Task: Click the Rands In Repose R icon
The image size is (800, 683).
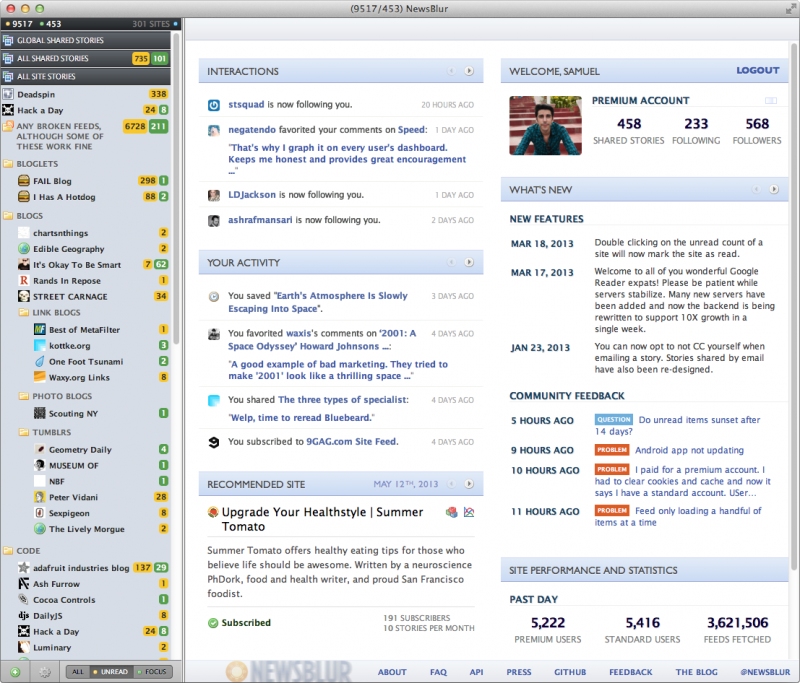Action: [23, 281]
